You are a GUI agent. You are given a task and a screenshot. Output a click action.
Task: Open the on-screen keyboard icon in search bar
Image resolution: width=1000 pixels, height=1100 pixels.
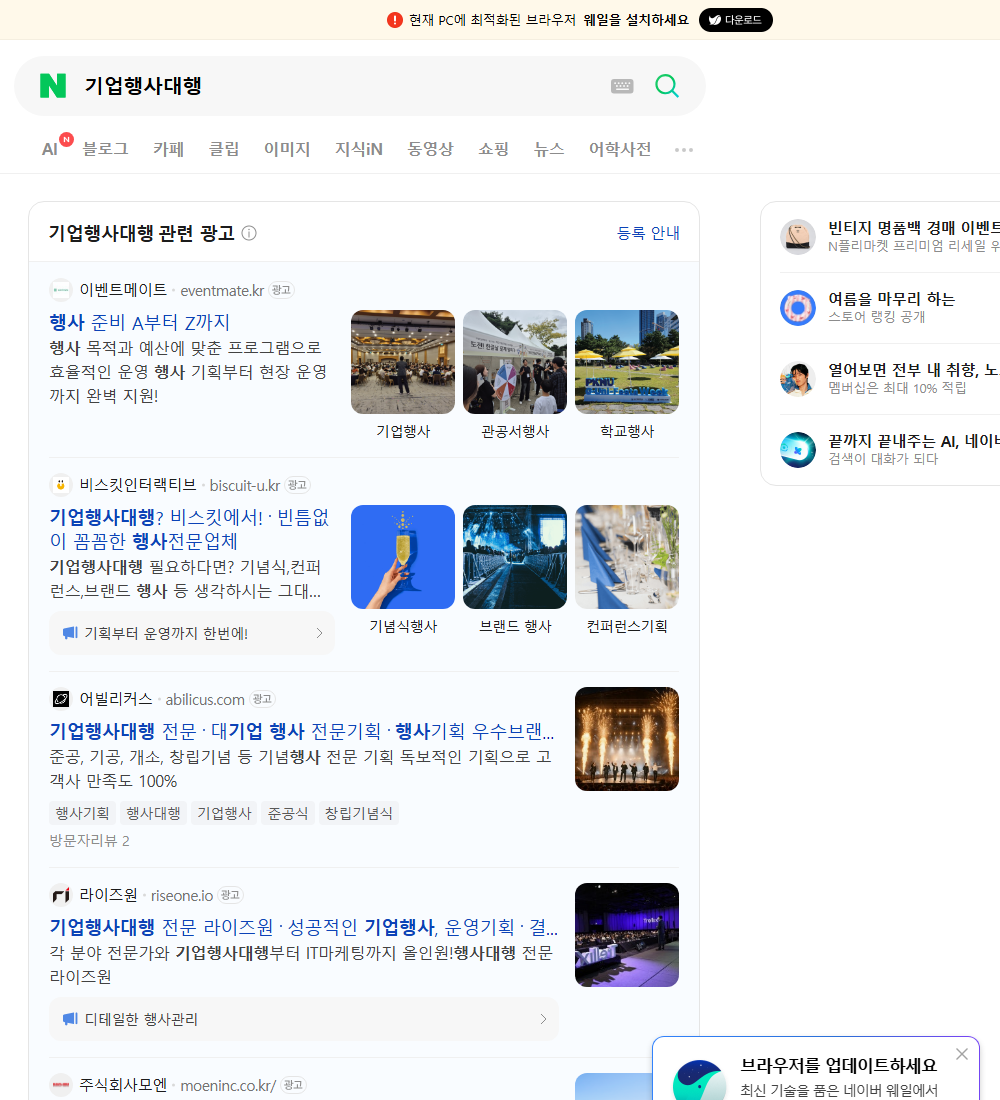point(622,86)
